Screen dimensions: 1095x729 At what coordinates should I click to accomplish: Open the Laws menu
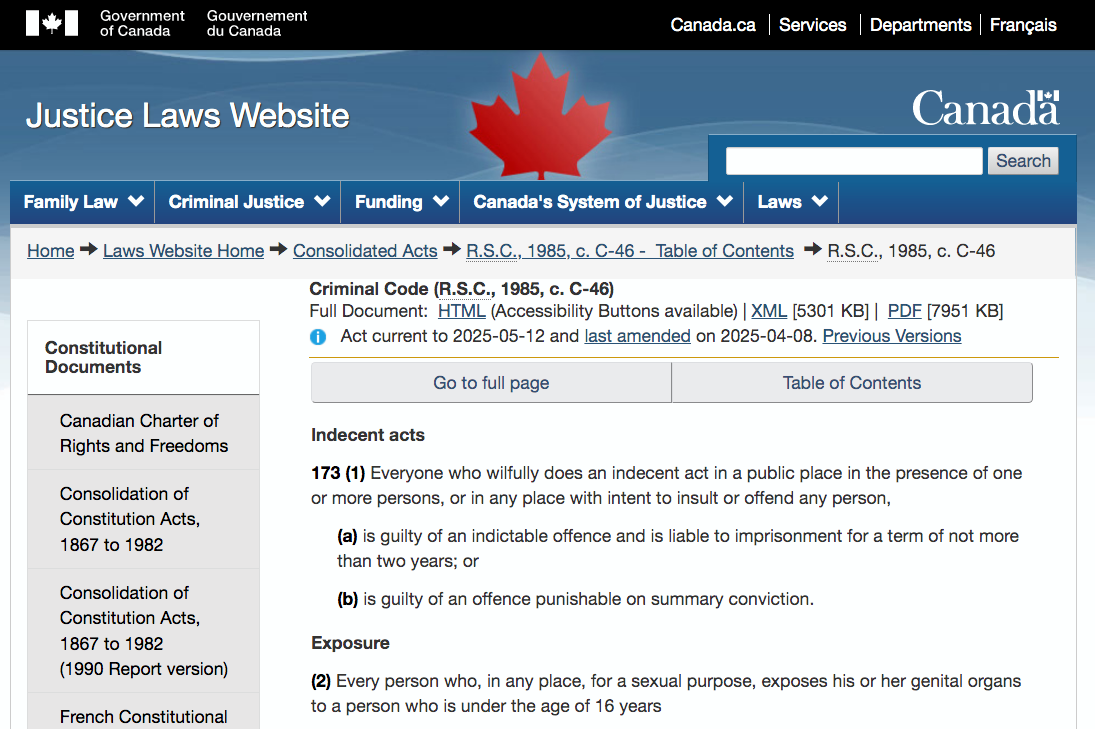click(791, 202)
